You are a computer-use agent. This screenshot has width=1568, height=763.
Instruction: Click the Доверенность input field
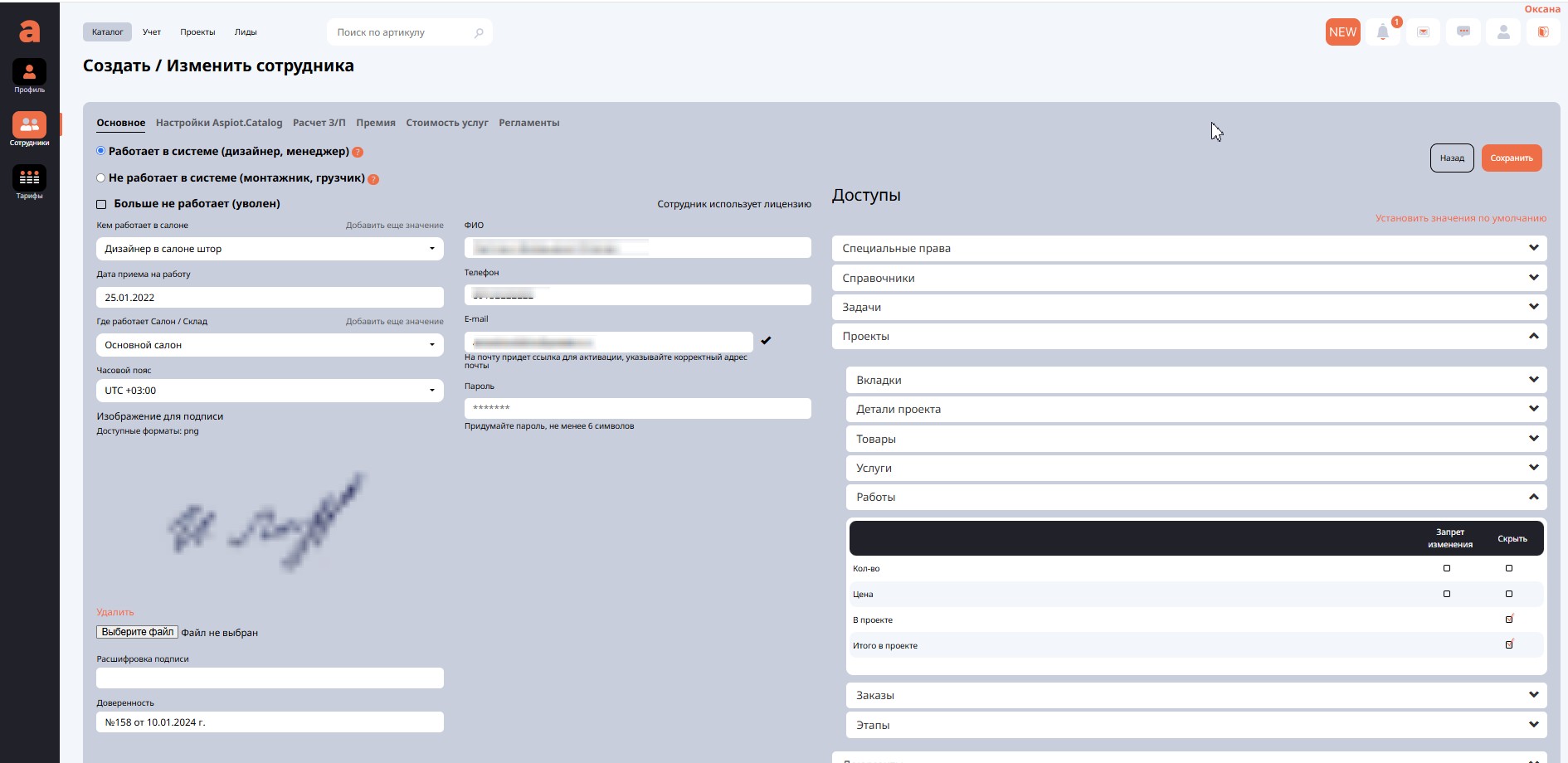pyautogui.click(x=270, y=722)
